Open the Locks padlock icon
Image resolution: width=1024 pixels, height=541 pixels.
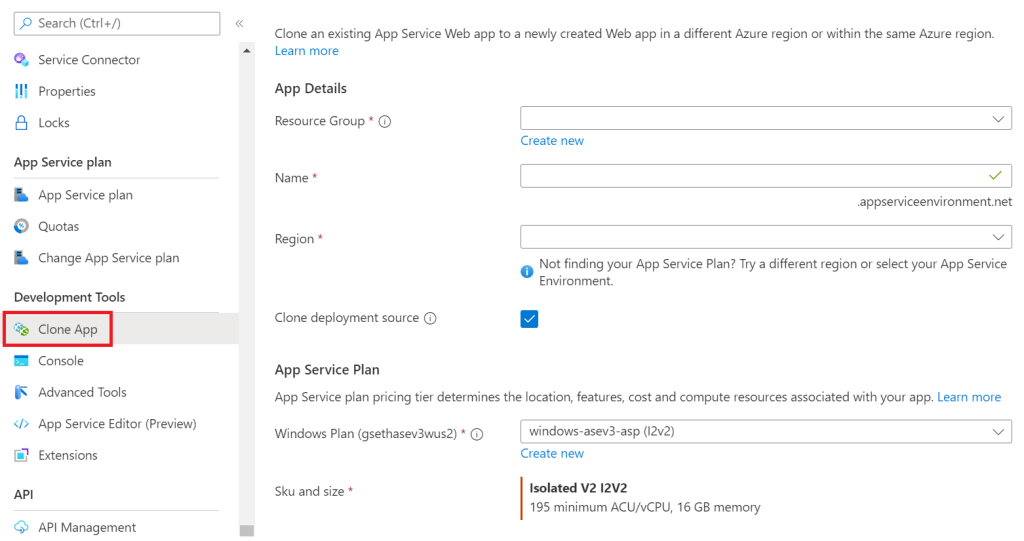[21, 123]
